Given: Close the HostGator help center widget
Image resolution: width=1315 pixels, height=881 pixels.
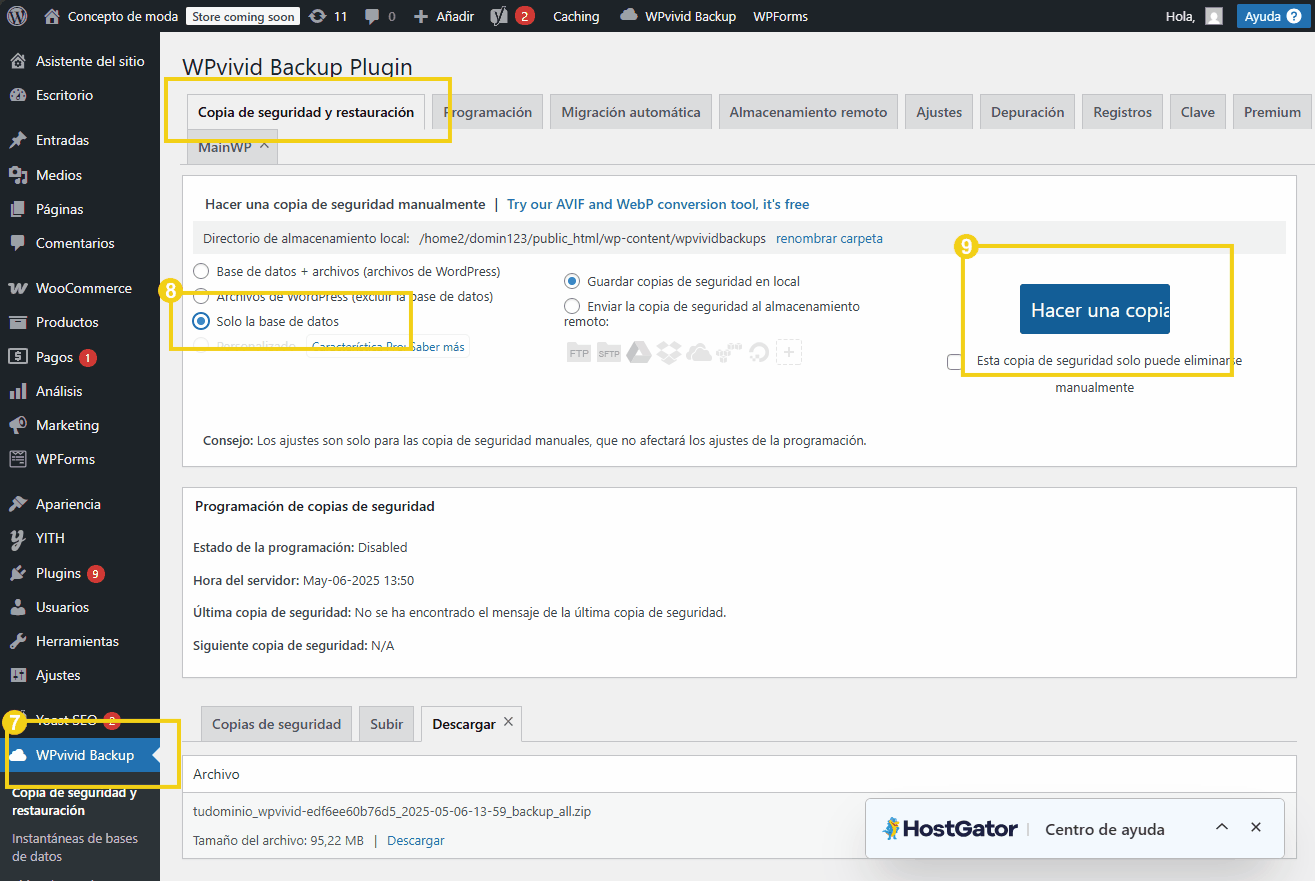Looking at the screenshot, I should (1256, 828).
